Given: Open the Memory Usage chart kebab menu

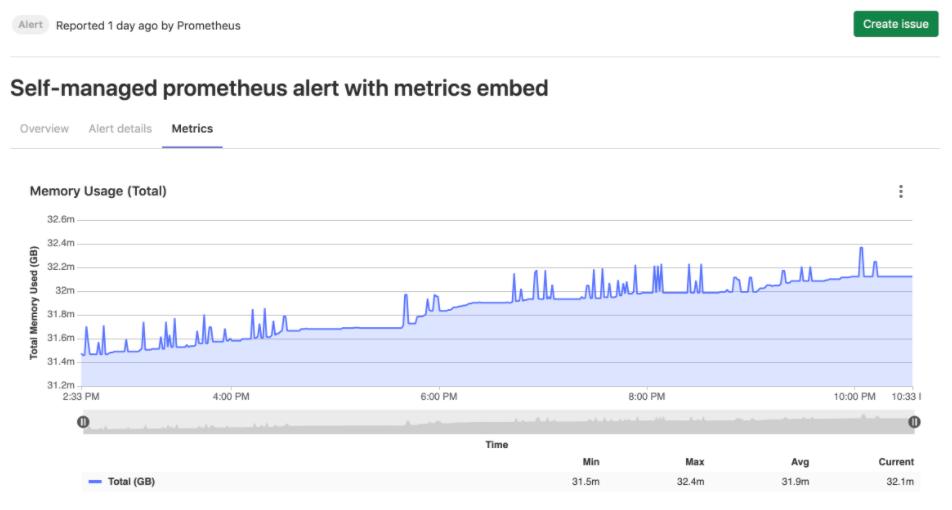Looking at the screenshot, I should tap(901, 192).
